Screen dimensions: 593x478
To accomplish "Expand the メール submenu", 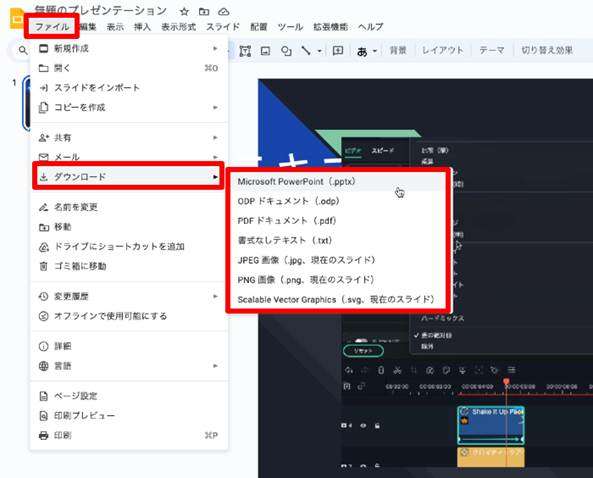I will click(129, 157).
